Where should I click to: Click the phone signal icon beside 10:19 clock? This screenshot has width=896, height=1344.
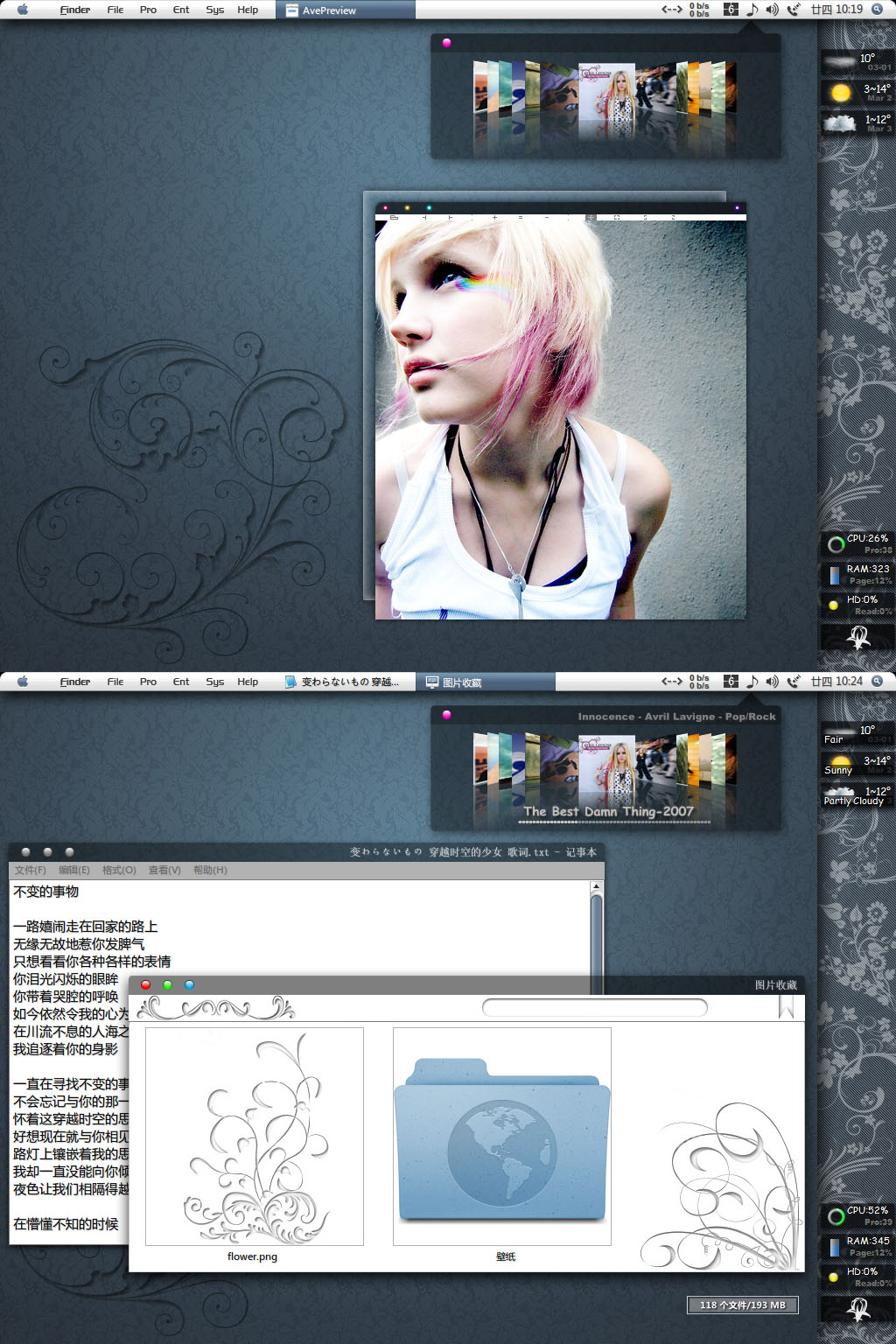pyautogui.click(x=794, y=10)
